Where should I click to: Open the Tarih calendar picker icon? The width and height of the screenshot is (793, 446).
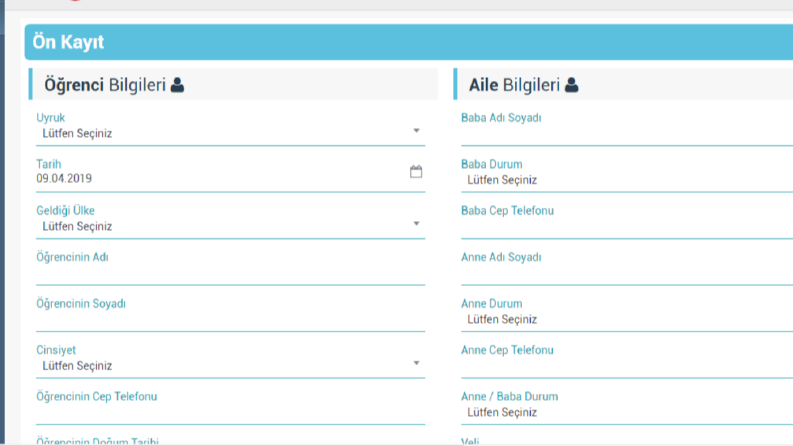(416, 171)
